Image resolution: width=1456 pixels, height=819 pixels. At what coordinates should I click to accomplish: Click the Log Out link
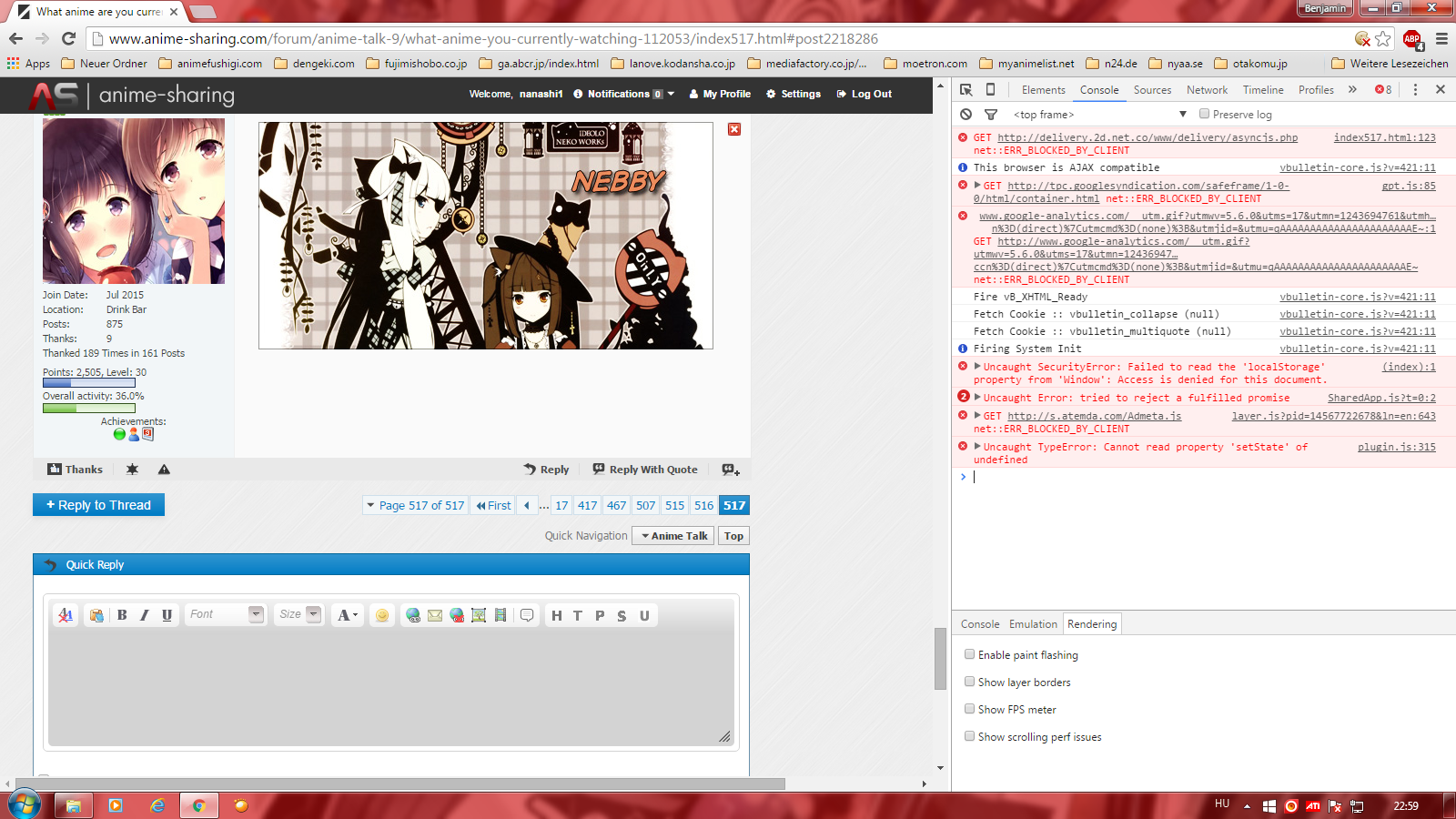pyautogui.click(x=864, y=94)
